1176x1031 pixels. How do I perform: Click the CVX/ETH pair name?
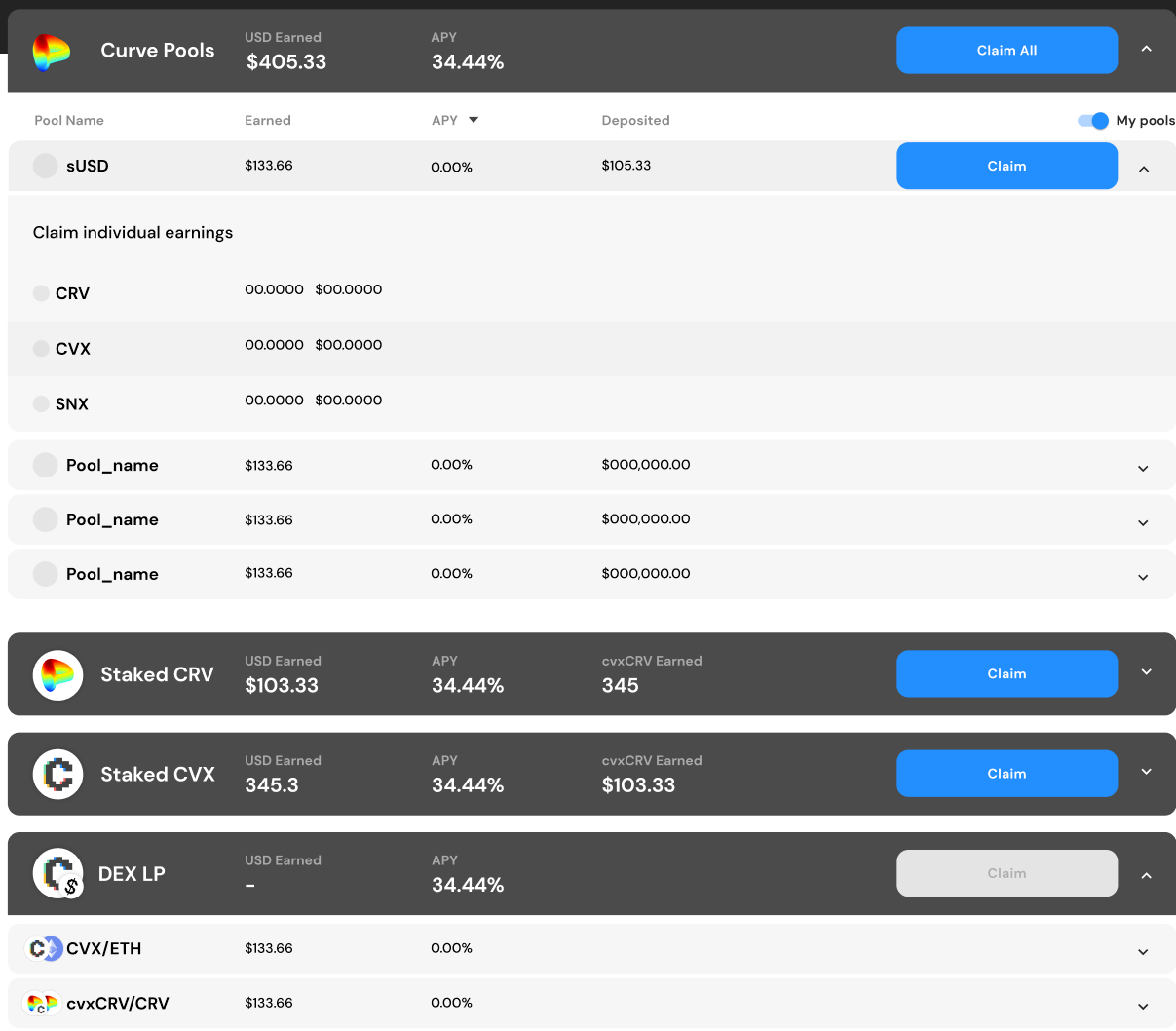coord(104,948)
